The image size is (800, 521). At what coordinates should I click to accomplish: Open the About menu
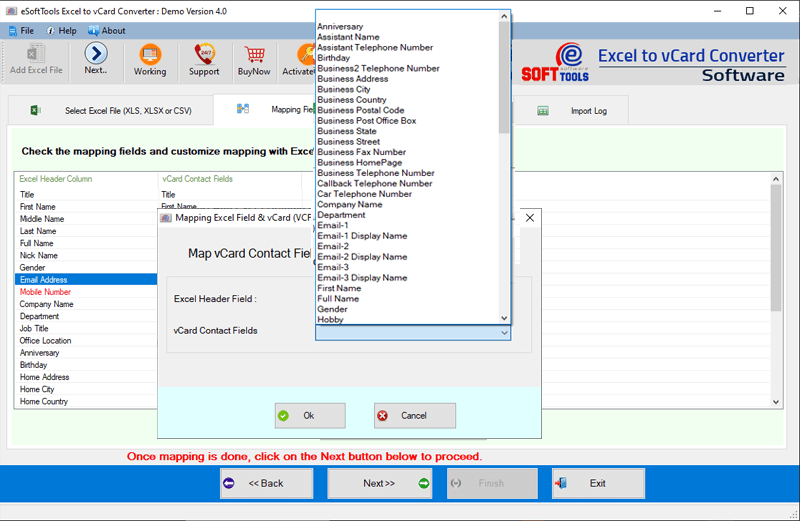(107, 31)
